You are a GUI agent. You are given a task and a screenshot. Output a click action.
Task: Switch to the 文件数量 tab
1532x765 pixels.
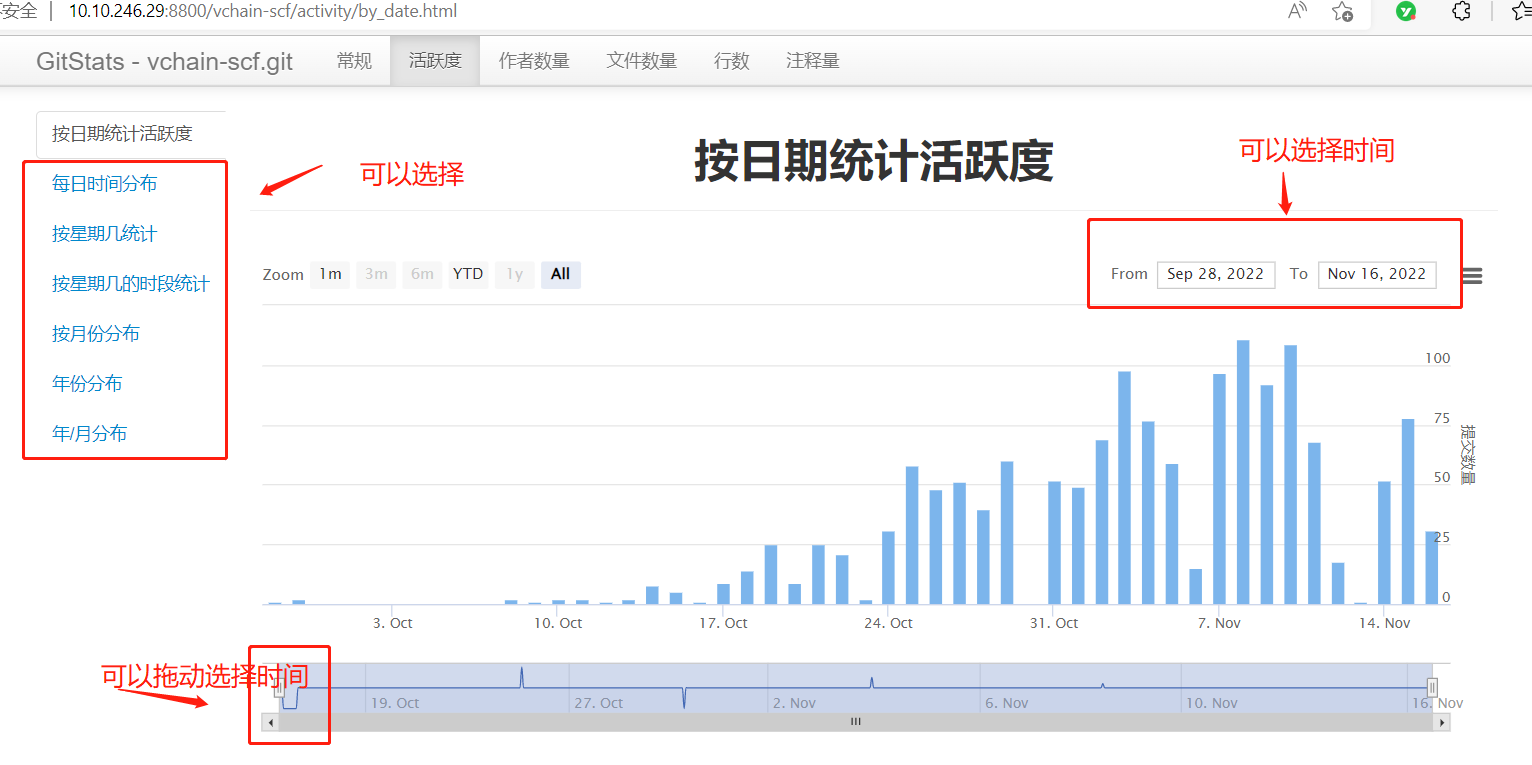pos(642,61)
